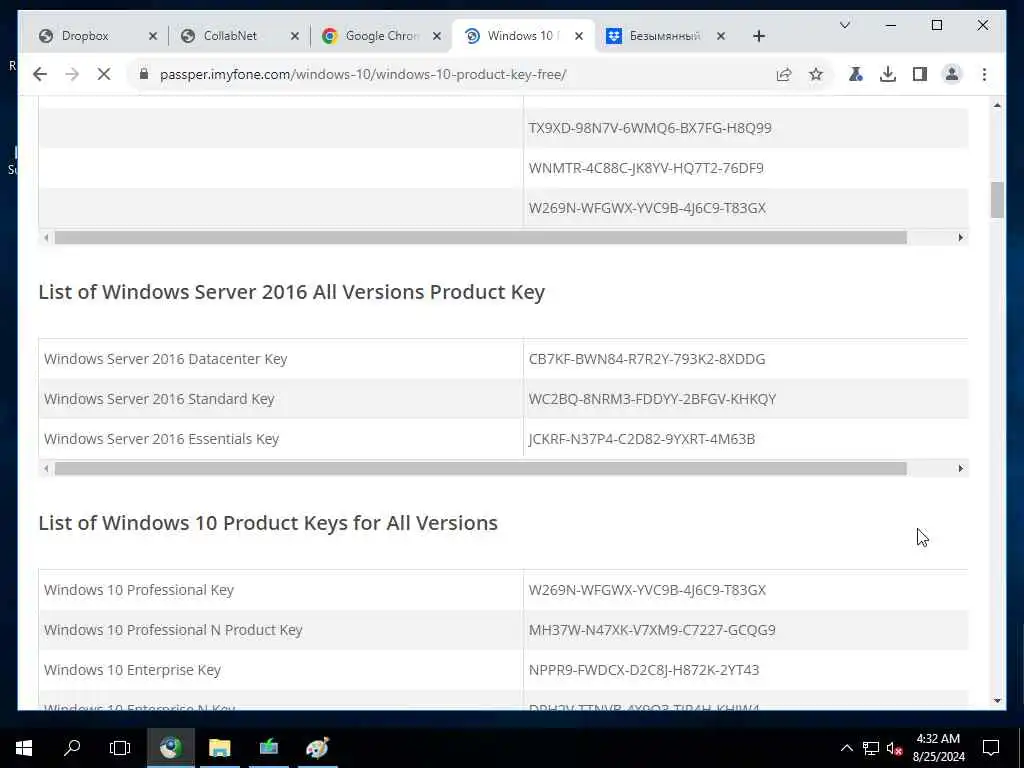Click key CB7KF-BWN84-R7R2Y-793K2-8XDDG
This screenshot has width=1024, height=768.
click(x=647, y=359)
